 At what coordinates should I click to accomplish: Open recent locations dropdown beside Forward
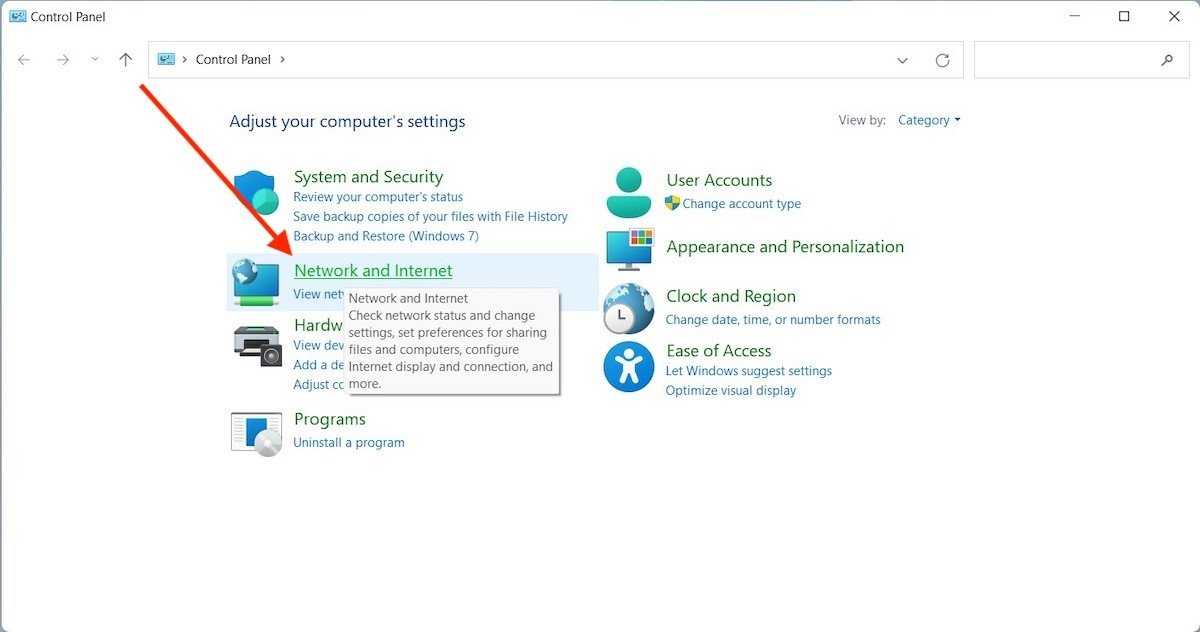[95, 60]
